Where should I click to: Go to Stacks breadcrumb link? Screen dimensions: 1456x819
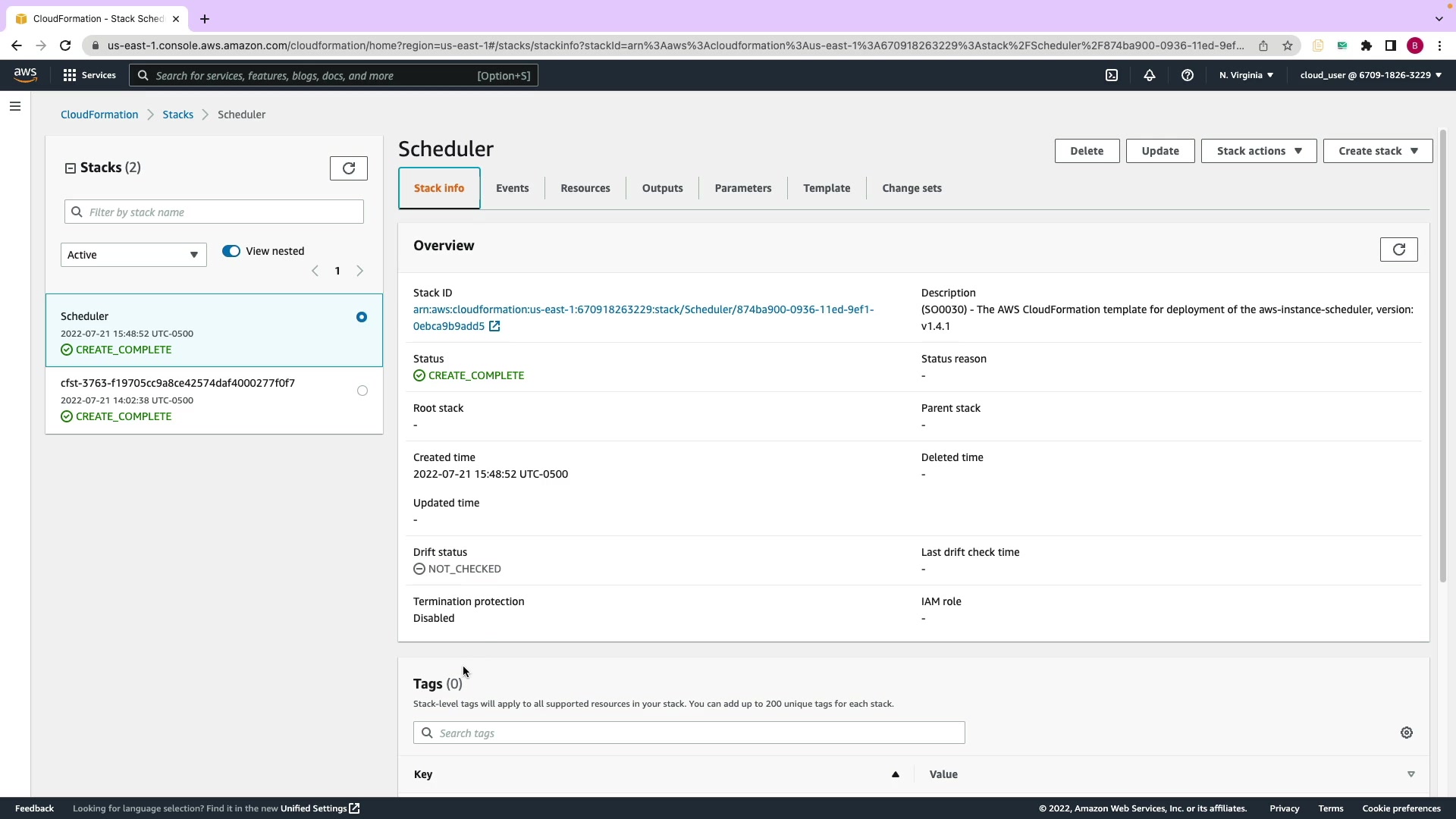177,115
